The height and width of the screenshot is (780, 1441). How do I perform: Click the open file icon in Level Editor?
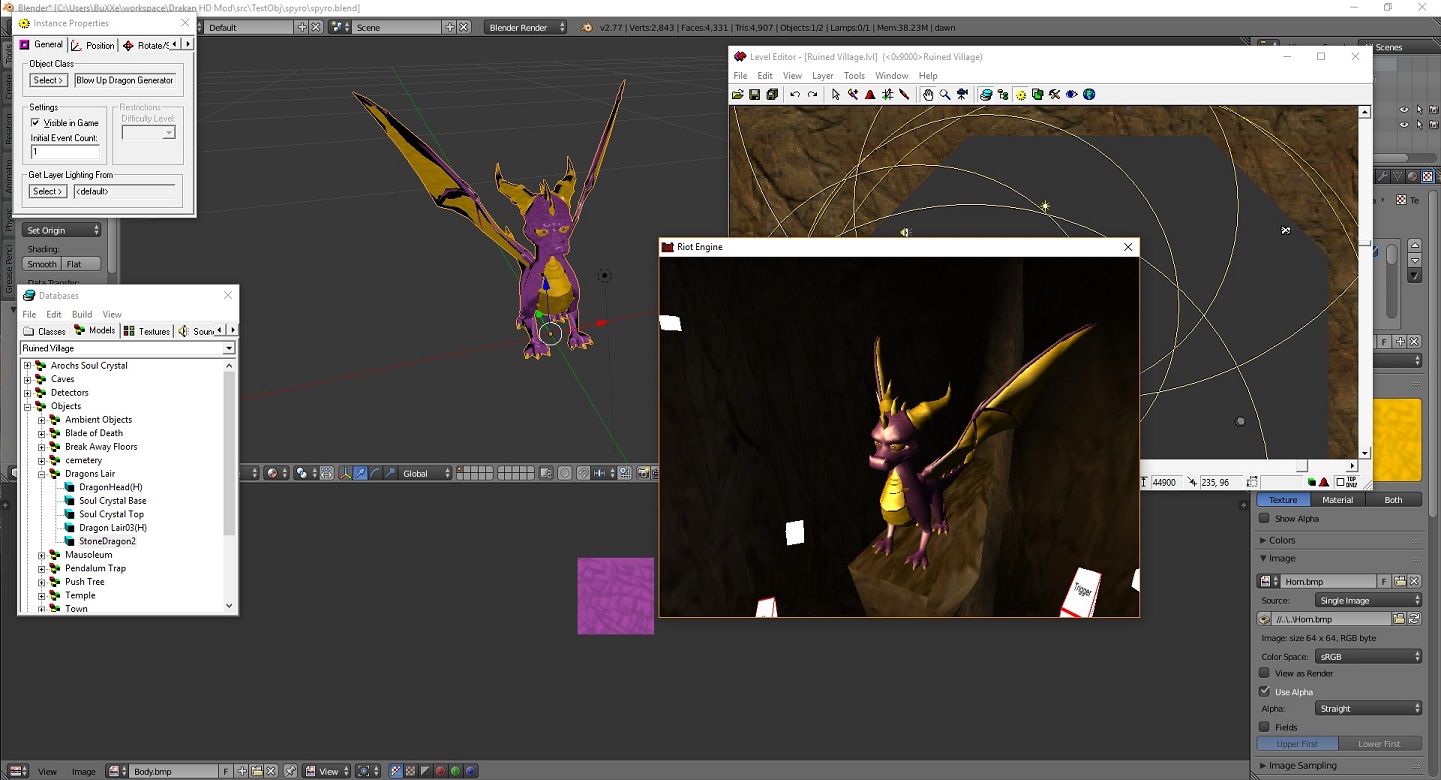(x=738, y=95)
